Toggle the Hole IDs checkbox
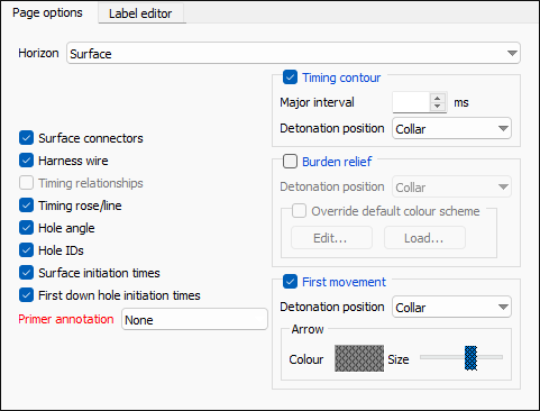Image resolution: width=540 pixels, height=411 pixels. [x=26, y=250]
